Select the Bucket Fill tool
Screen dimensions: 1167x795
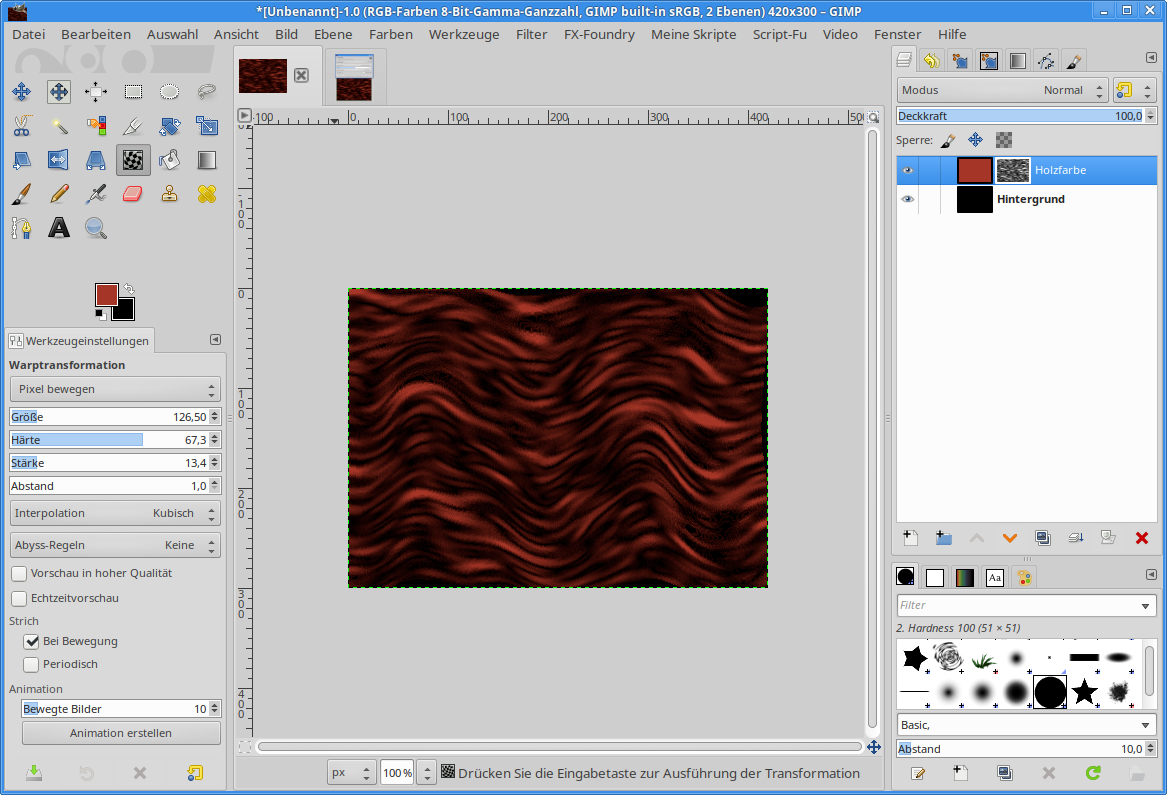point(170,160)
